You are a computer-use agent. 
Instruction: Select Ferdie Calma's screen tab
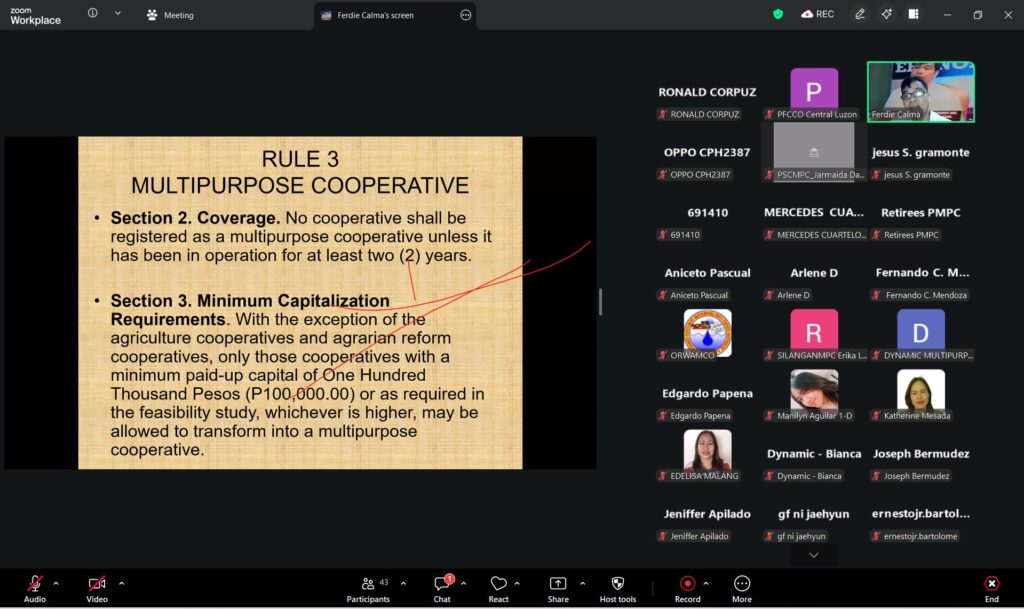pyautogui.click(x=380, y=15)
